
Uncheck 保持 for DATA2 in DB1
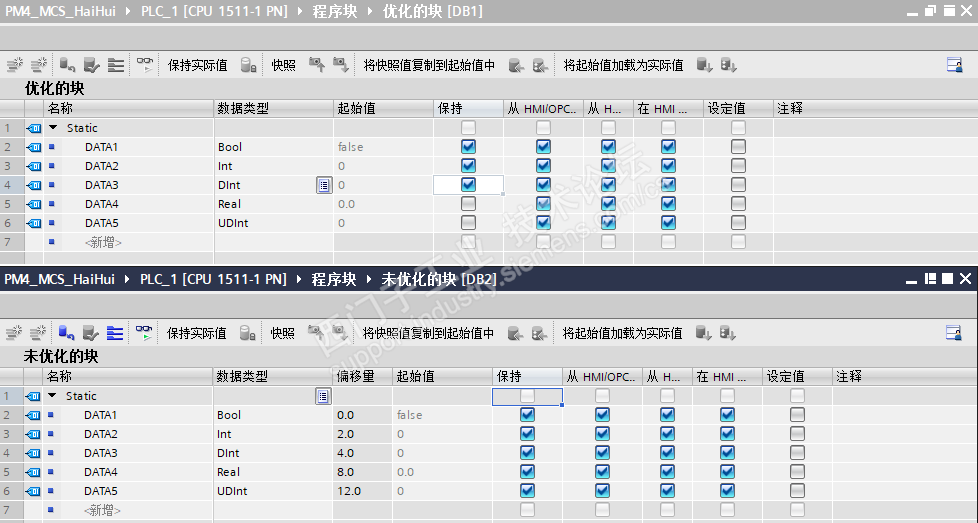pyautogui.click(x=468, y=166)
